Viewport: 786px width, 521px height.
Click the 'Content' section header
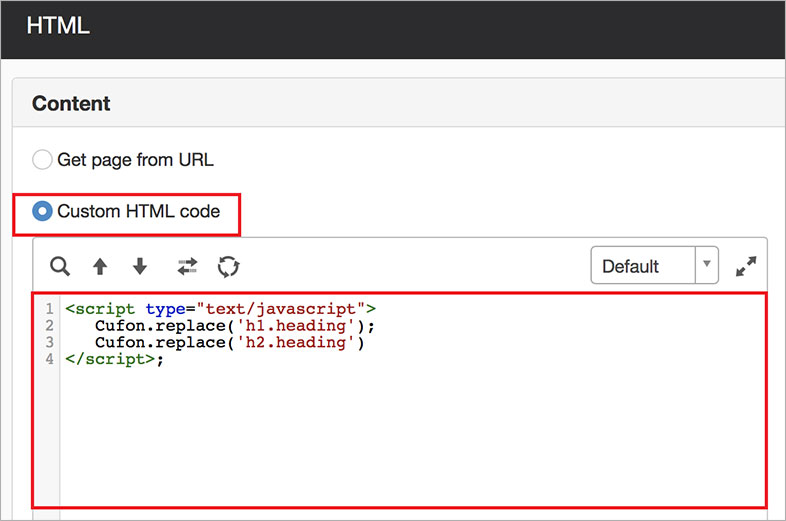(x=71, y=104)
